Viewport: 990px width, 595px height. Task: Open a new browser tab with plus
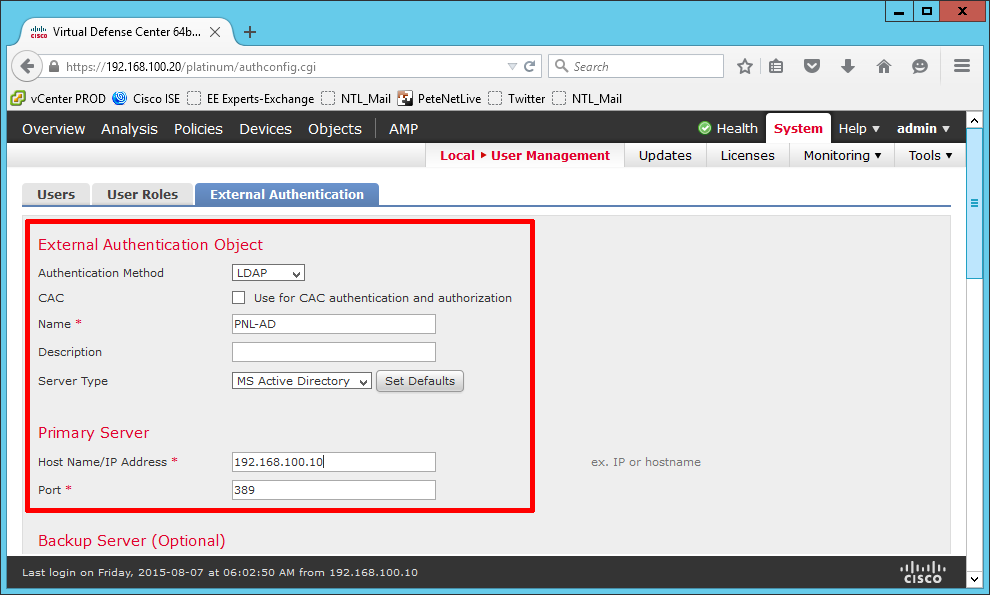250,32
